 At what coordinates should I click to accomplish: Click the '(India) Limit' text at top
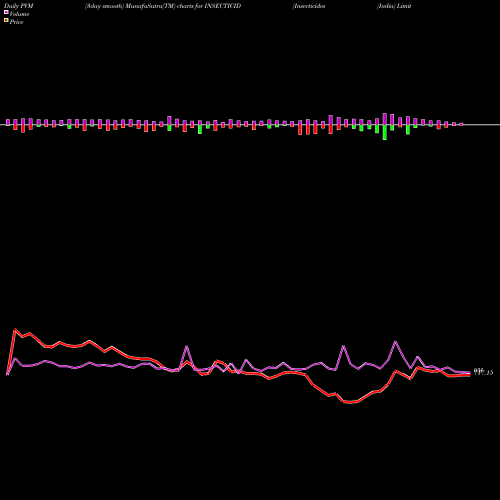pyautogui.click(x=394, y=6)
